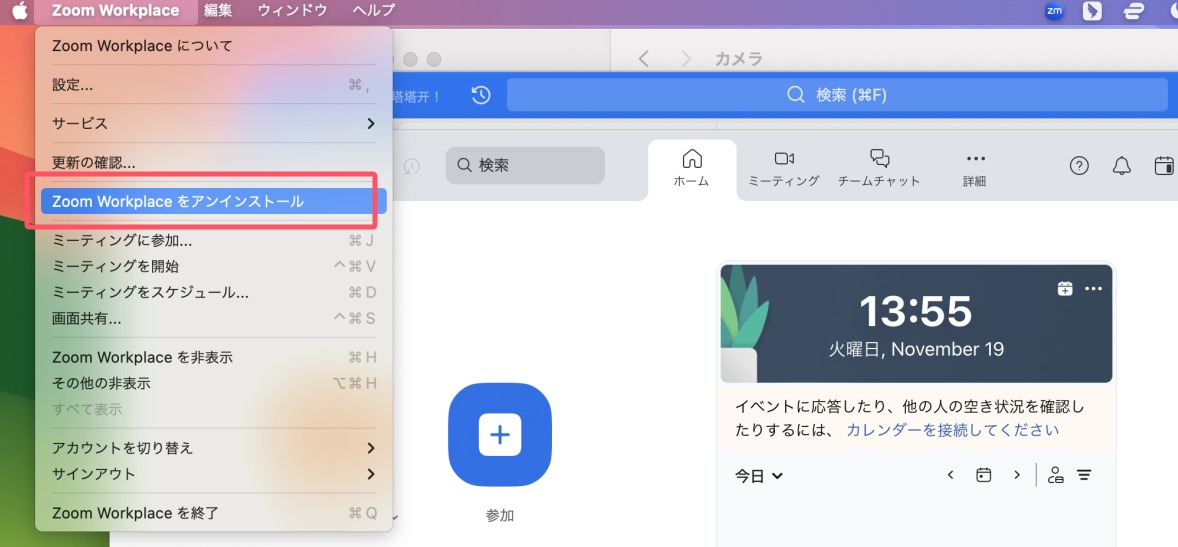Open the 詳細 more tab
The image size is (1178, 547).
click(975, 170)
